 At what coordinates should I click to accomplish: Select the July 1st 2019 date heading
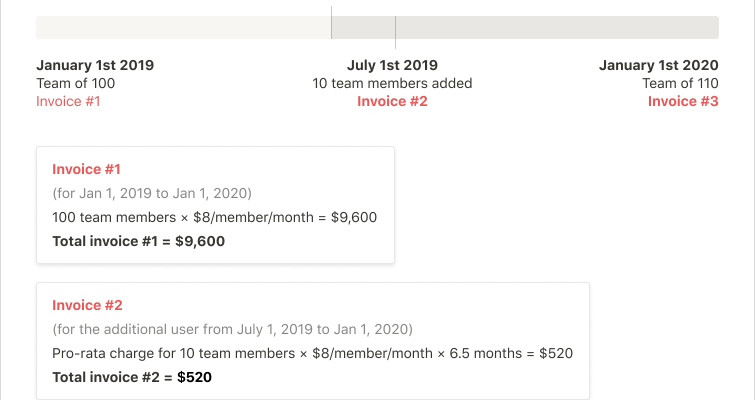coord(392,65)
